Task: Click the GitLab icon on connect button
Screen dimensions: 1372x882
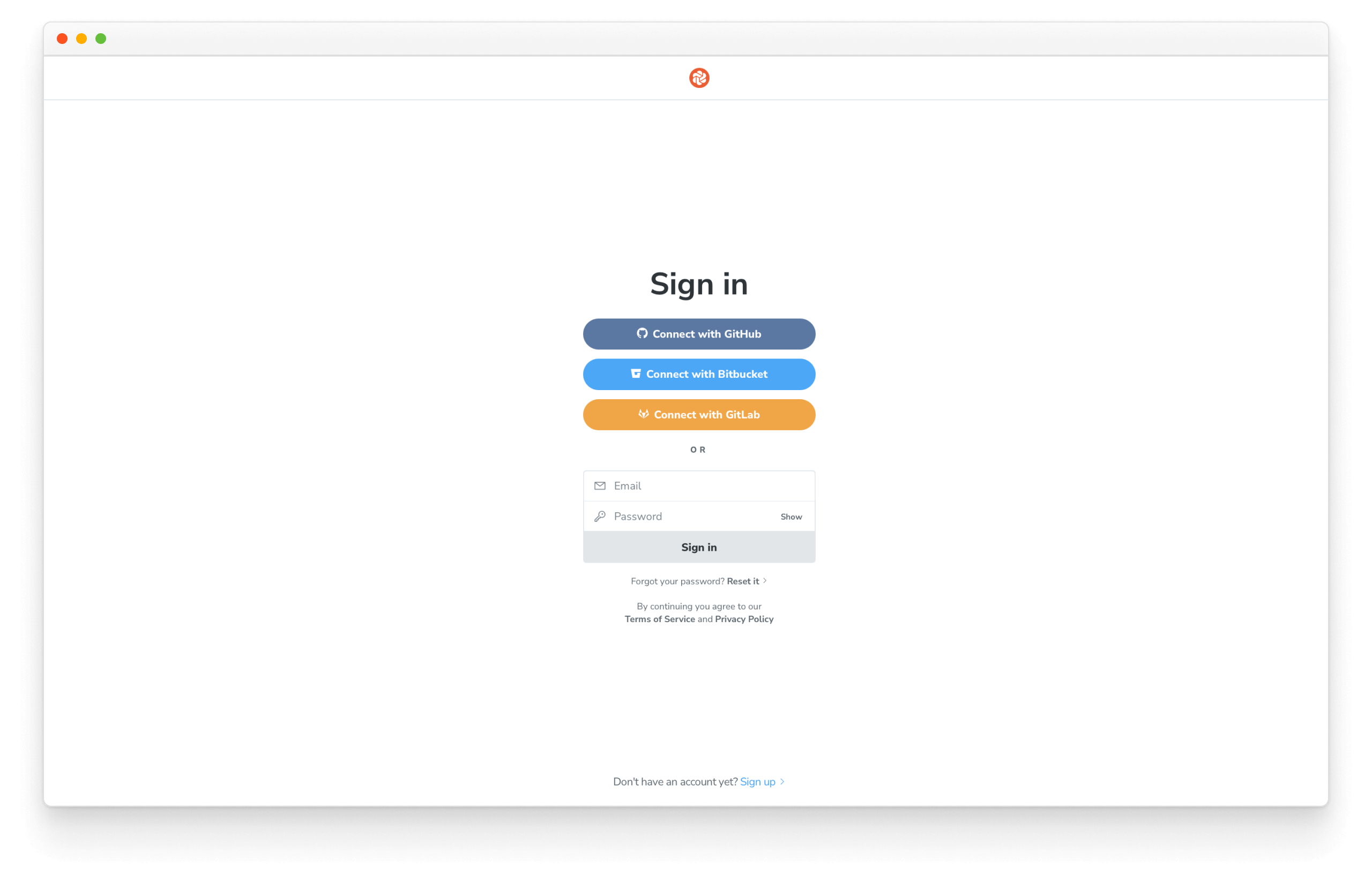Action: coord(641,414)
